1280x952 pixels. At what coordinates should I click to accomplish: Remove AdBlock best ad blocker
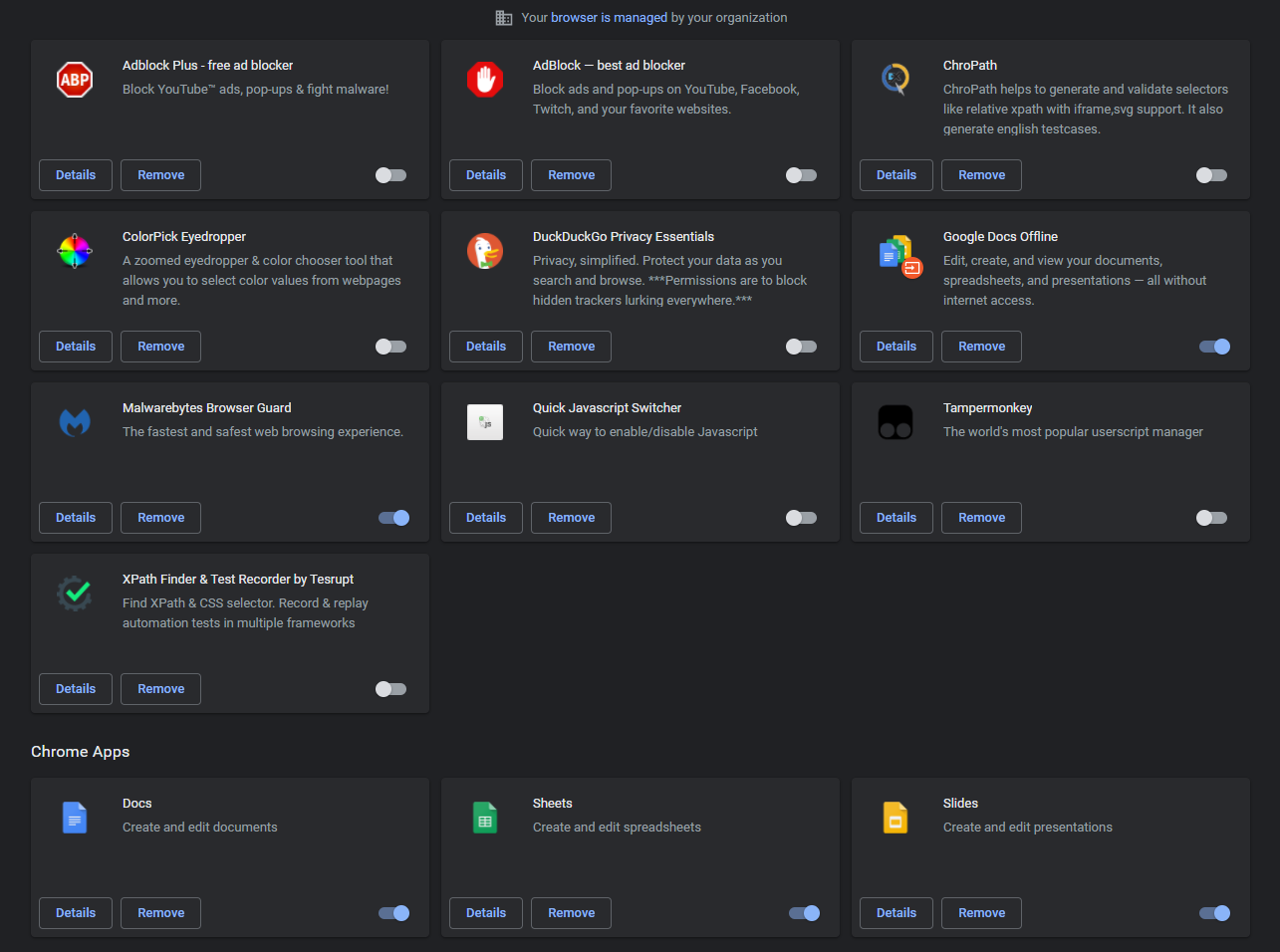point(572,175)
